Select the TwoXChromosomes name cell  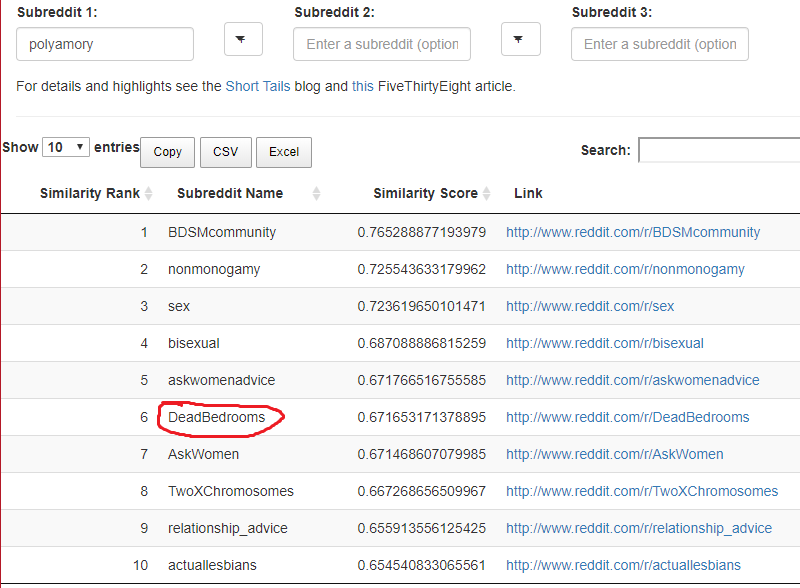tap(231, 491)
